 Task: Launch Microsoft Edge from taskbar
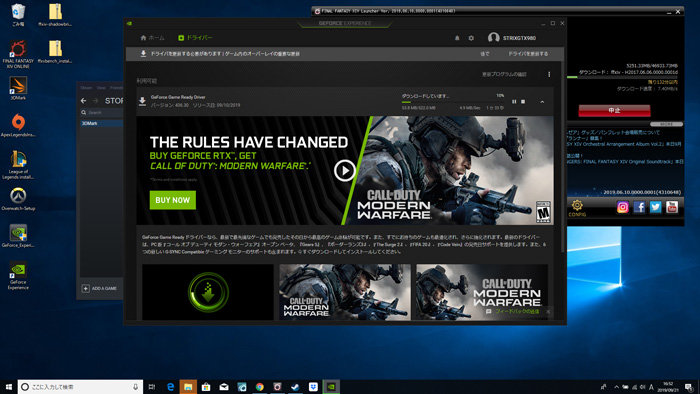(170, 387)
